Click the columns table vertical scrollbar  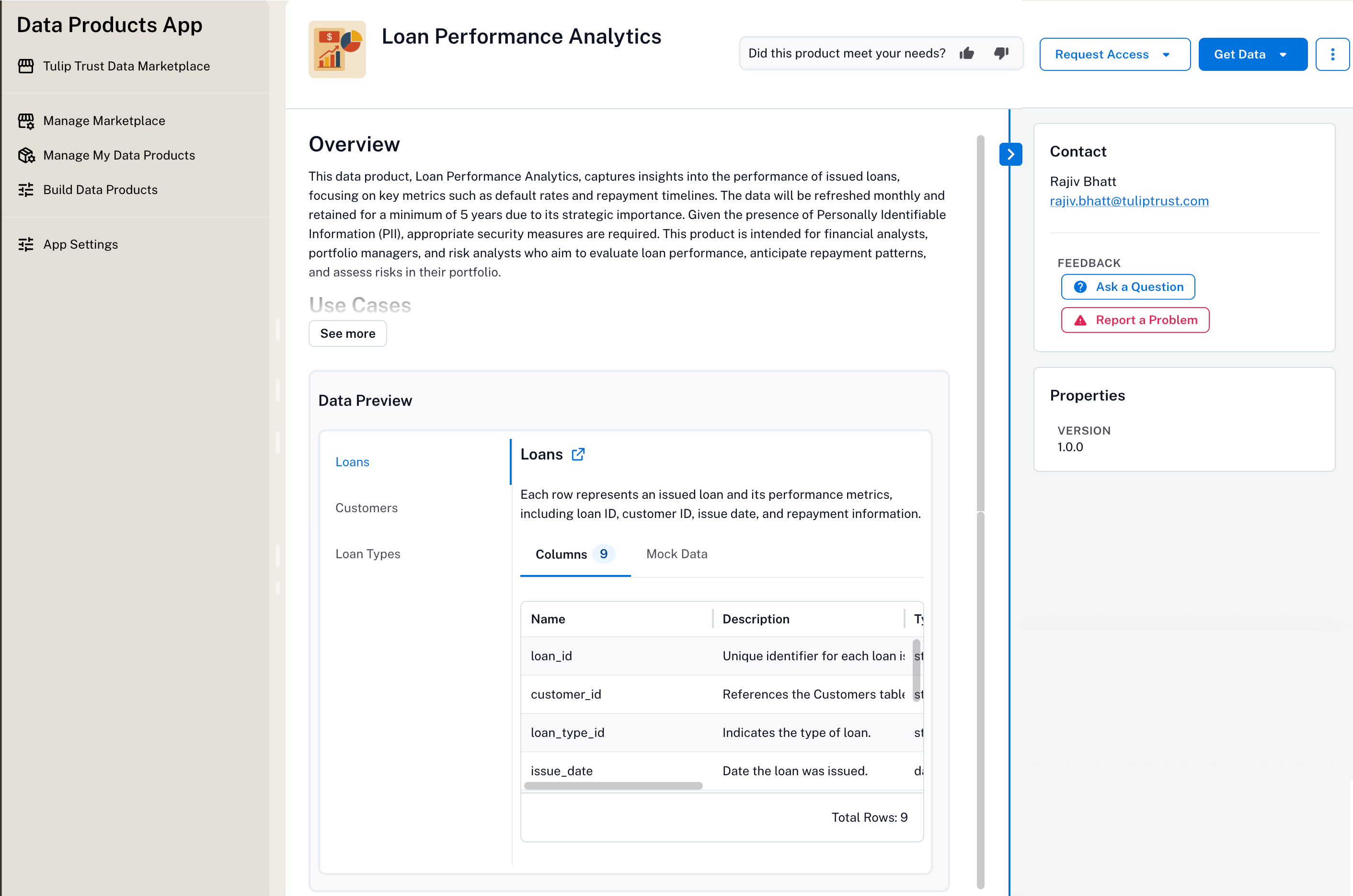tap(917, 670)
